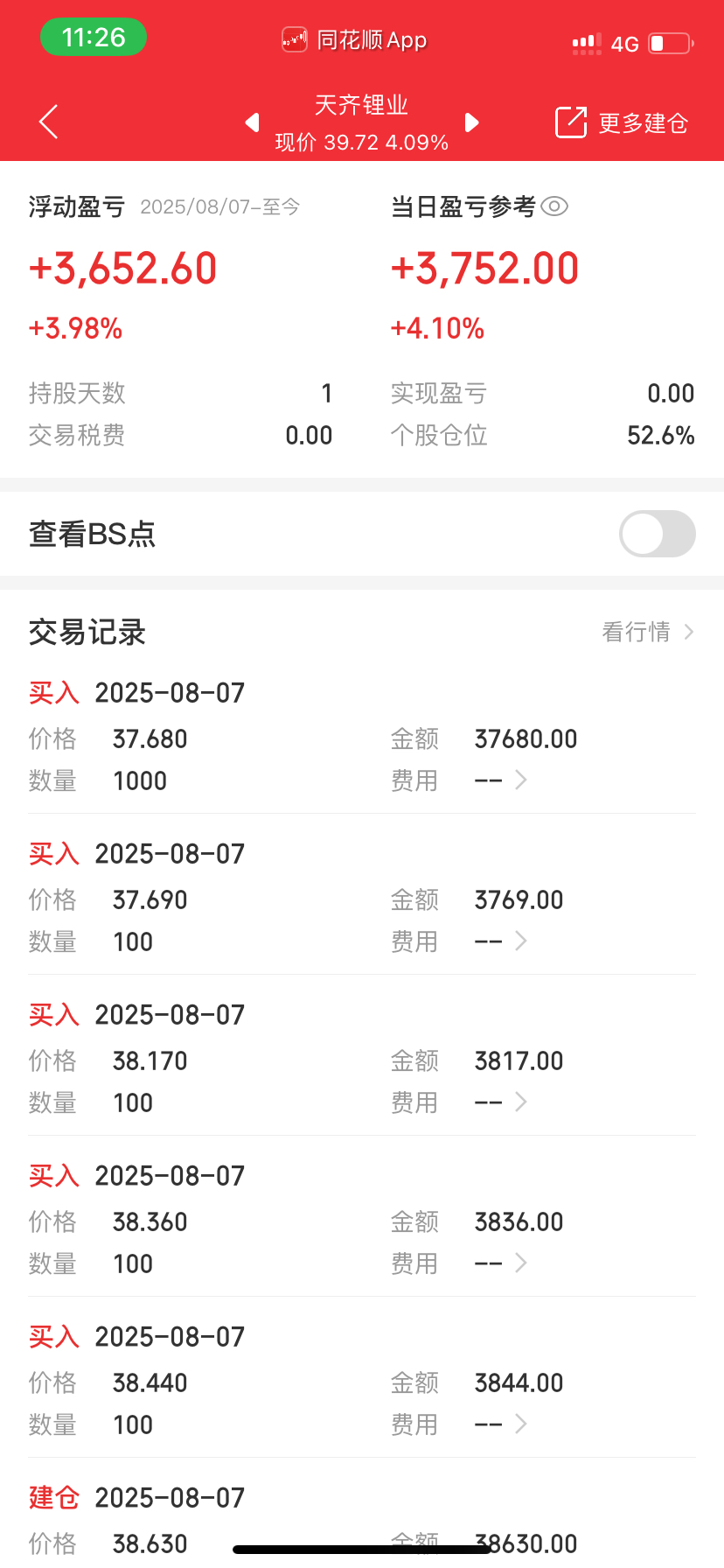Tap the 更多建仓 button text

click(x=644, y=123)
